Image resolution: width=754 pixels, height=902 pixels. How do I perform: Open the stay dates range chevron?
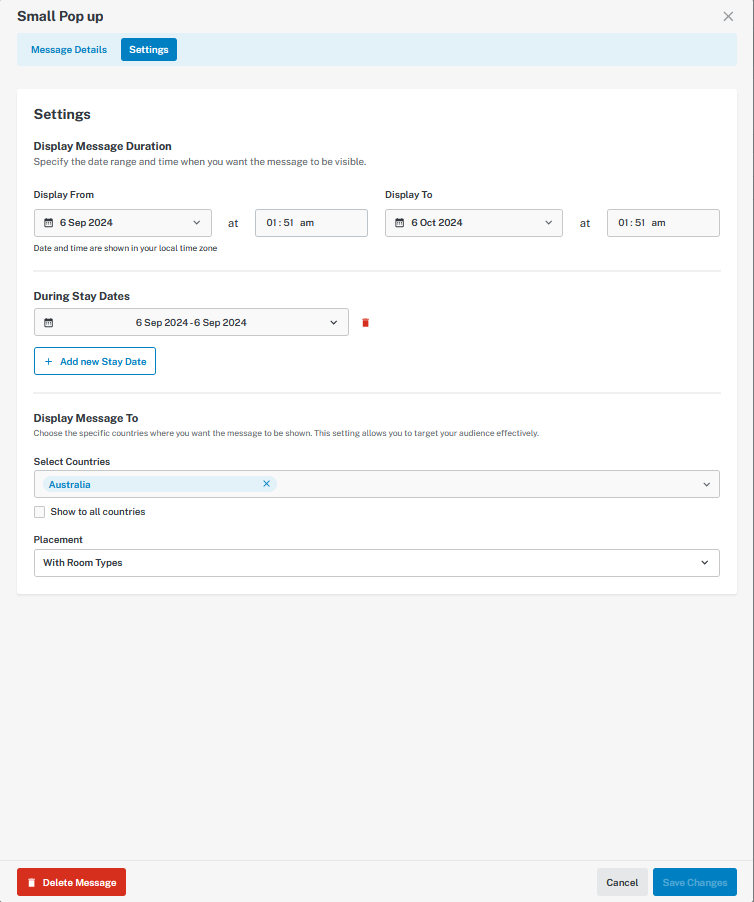coord(334,323)
